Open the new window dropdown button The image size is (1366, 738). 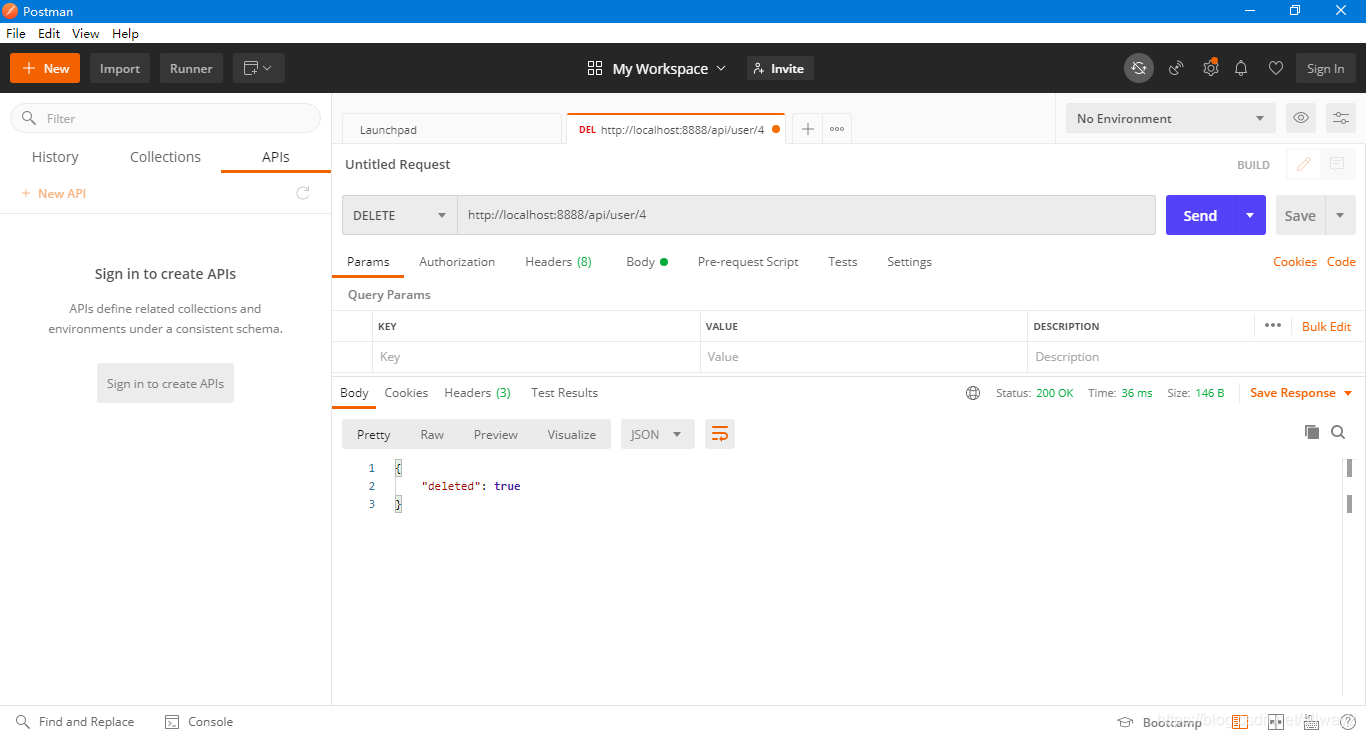259,68
